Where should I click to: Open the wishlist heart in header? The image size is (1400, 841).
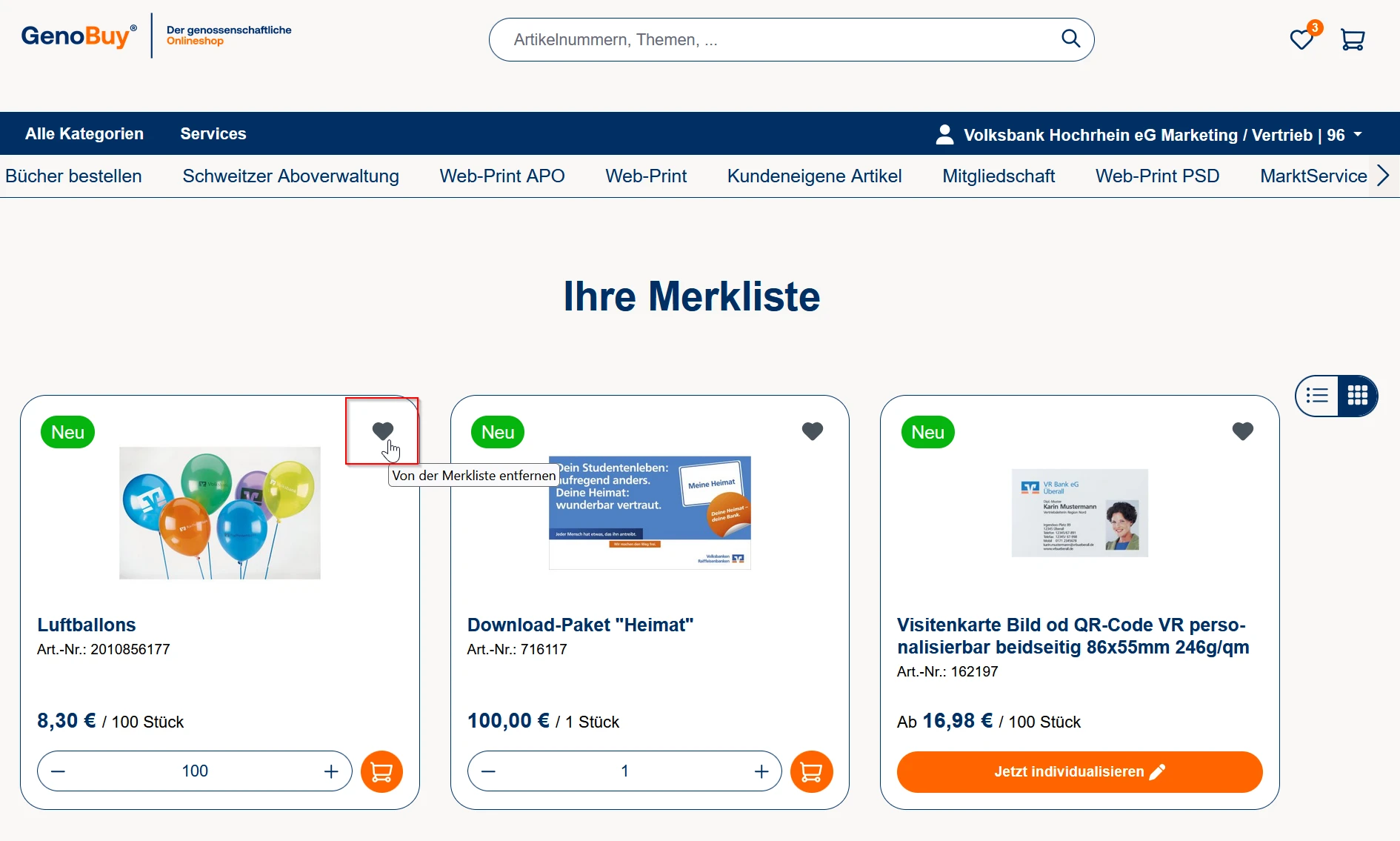coord(1301,39)
